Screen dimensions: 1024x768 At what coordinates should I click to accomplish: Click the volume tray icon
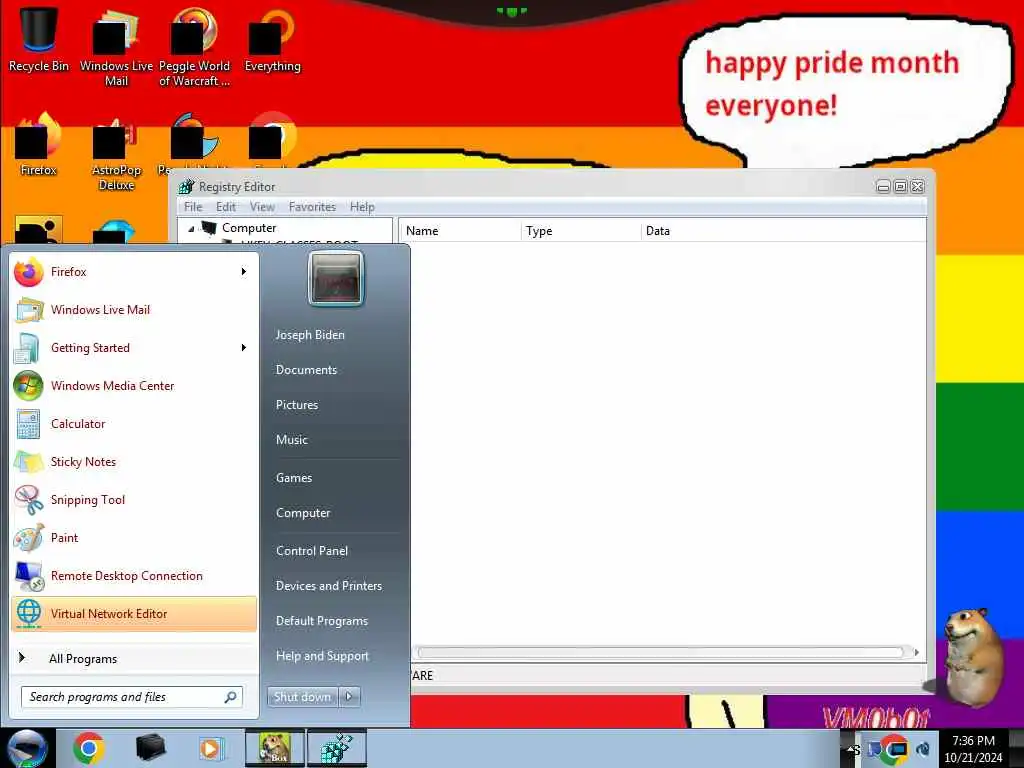[923, 749]
